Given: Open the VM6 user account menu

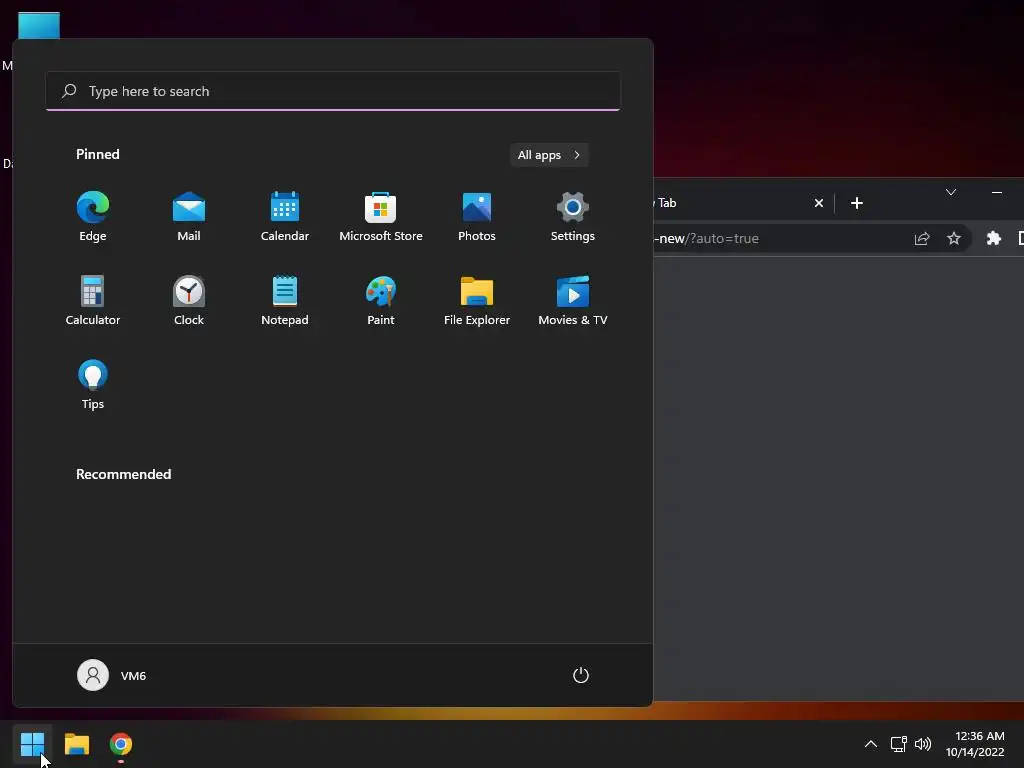Looking at the screenshot, I should pyautogui.click(x=112, y=675).
